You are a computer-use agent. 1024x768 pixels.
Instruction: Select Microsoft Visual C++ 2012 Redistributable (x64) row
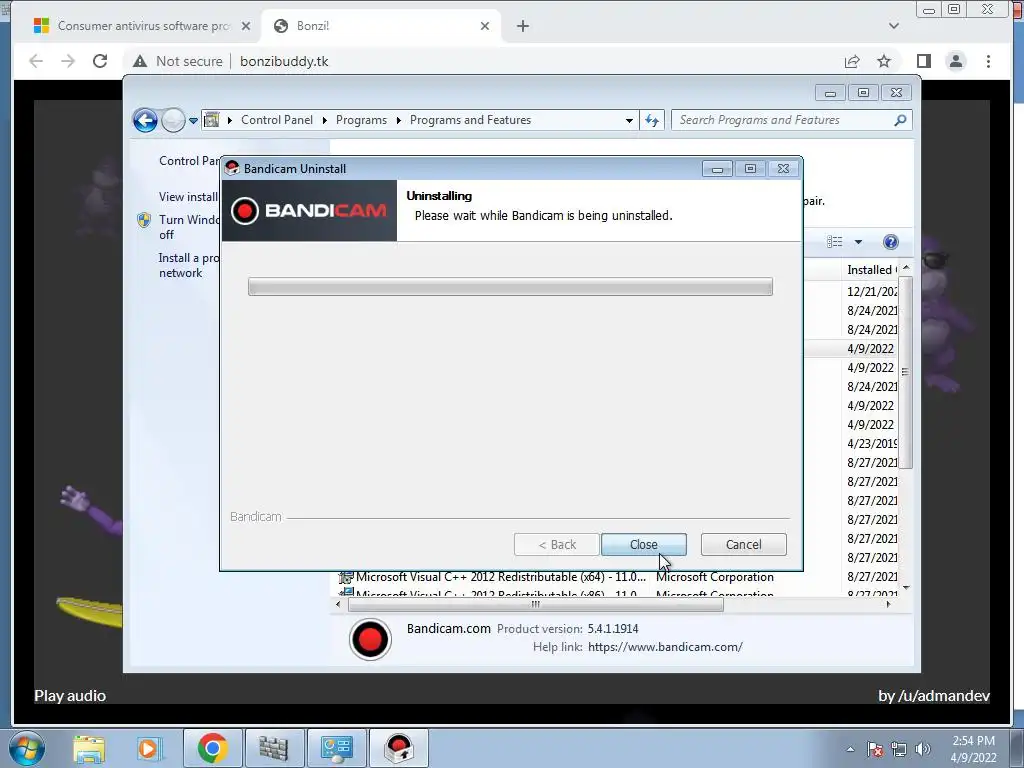614,577
